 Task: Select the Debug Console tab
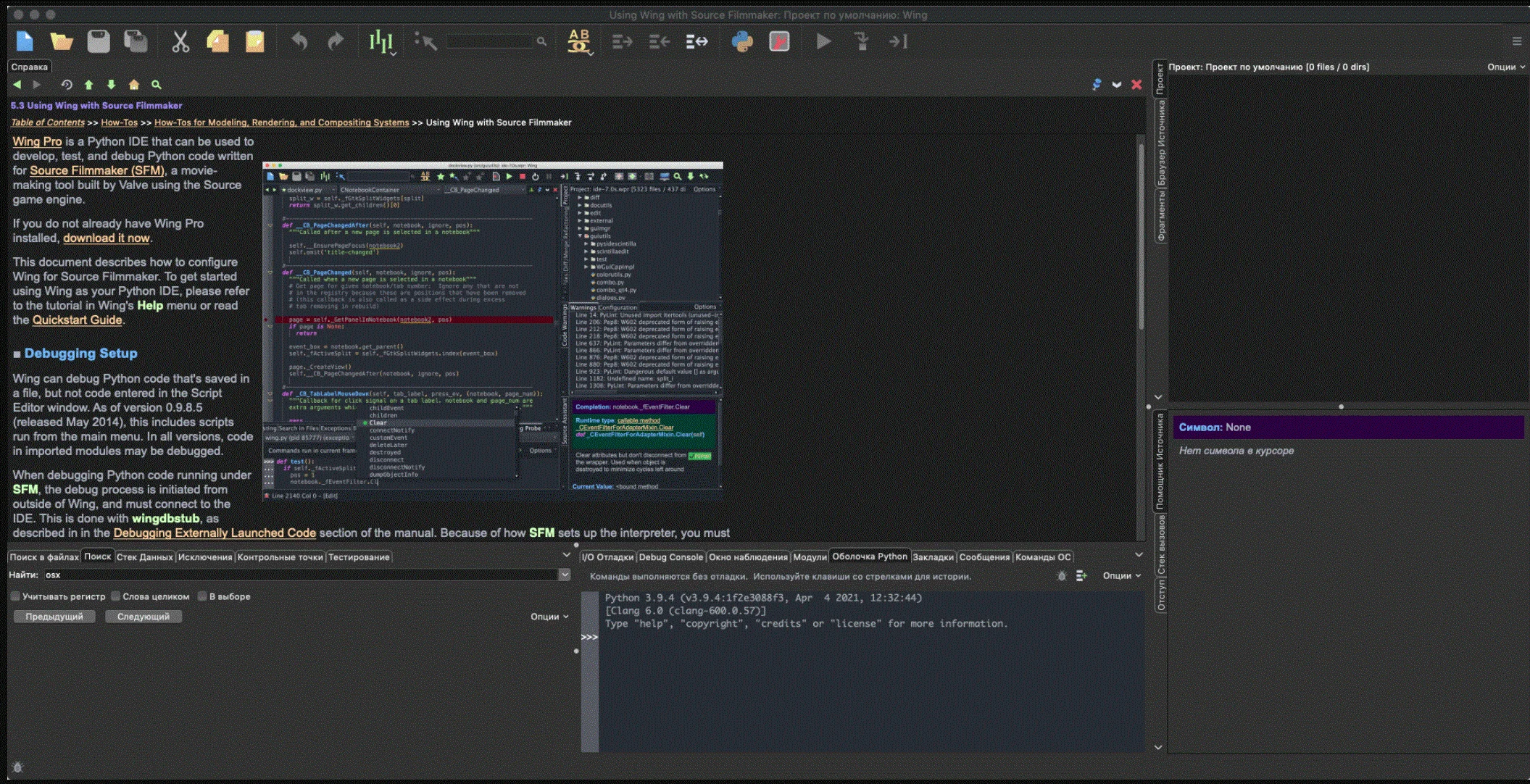click(671, 557)
